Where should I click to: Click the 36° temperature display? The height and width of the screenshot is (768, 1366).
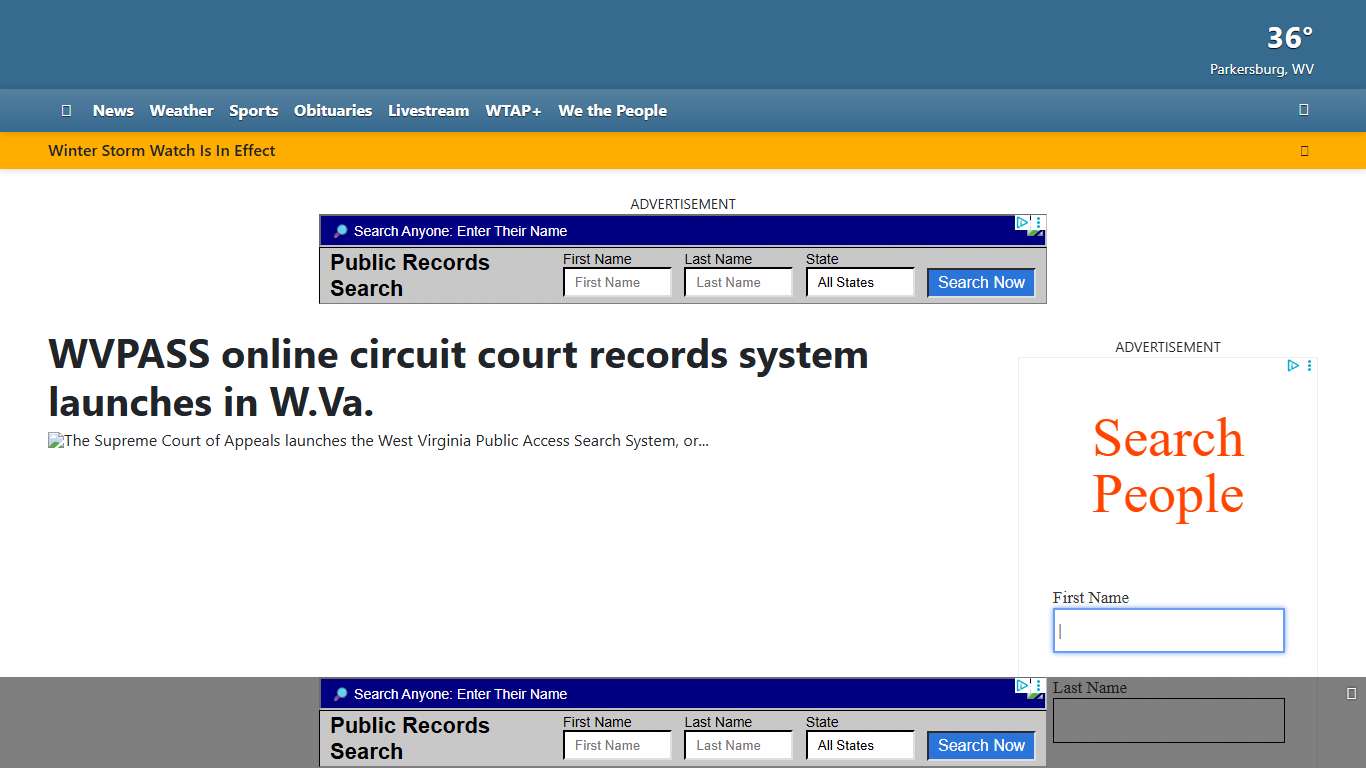[x=1288, y=37]
